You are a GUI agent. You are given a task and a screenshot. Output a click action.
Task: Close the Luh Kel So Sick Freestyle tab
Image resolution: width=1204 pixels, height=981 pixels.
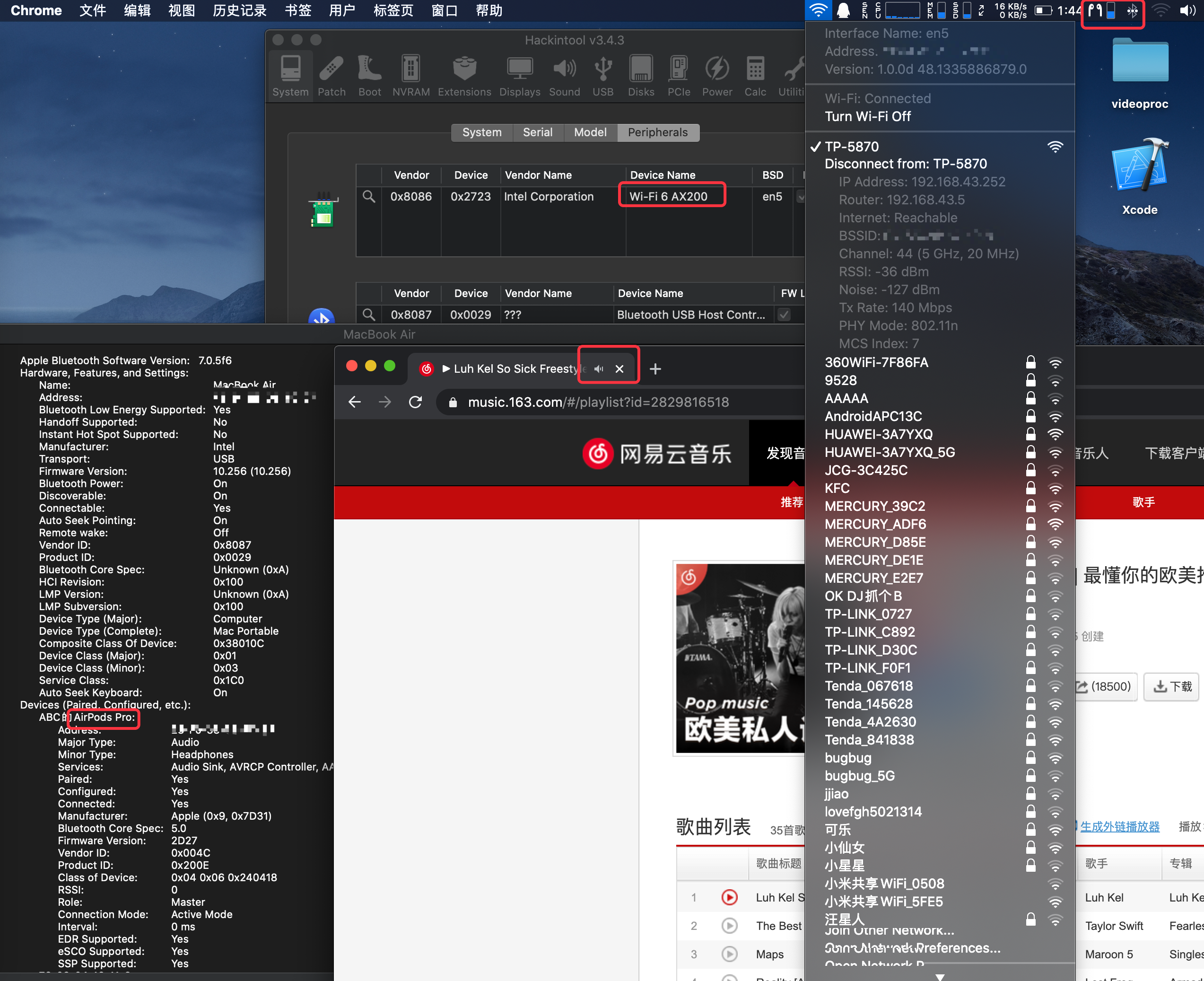click(x=619, y=369)
